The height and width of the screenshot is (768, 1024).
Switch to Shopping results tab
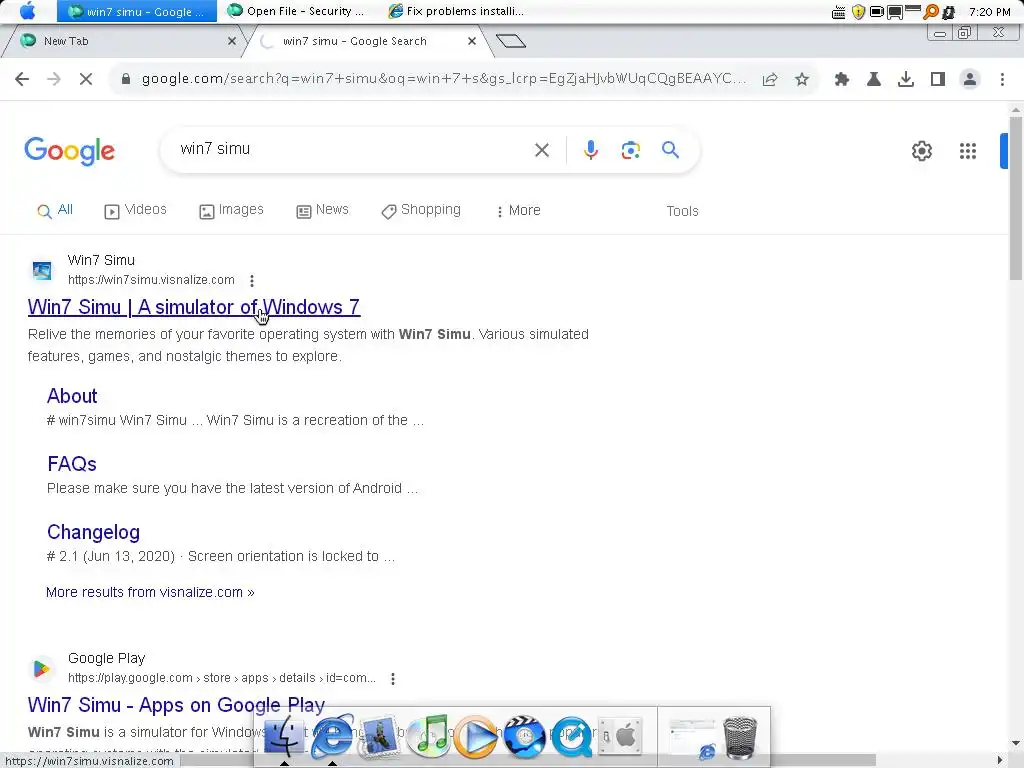(x=421, y=210)
